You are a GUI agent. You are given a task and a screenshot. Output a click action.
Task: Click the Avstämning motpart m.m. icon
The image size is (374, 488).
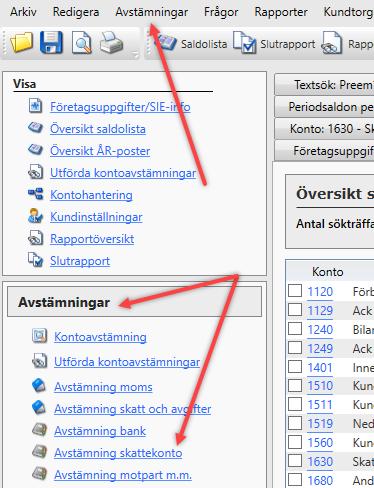click(x=39, y=473)
